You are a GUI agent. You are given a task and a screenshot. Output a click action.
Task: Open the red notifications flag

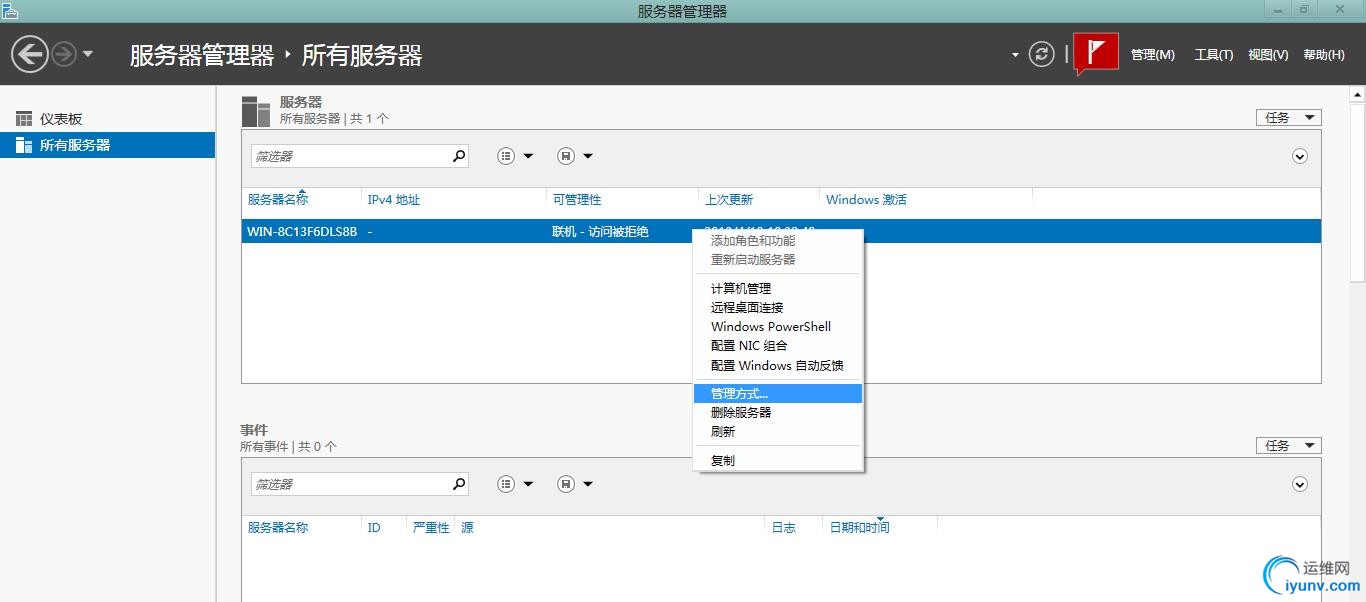[1096, 54]
